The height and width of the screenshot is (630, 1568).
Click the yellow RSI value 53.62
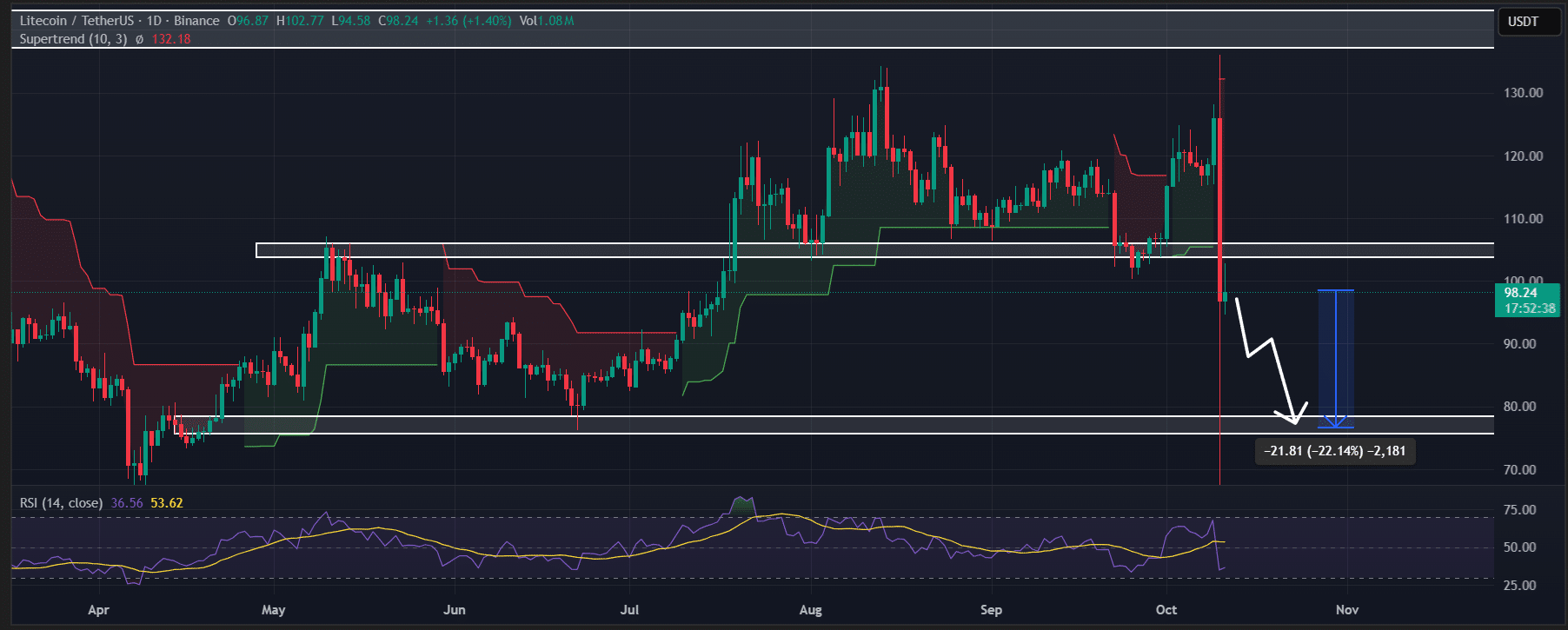point(167,503)
